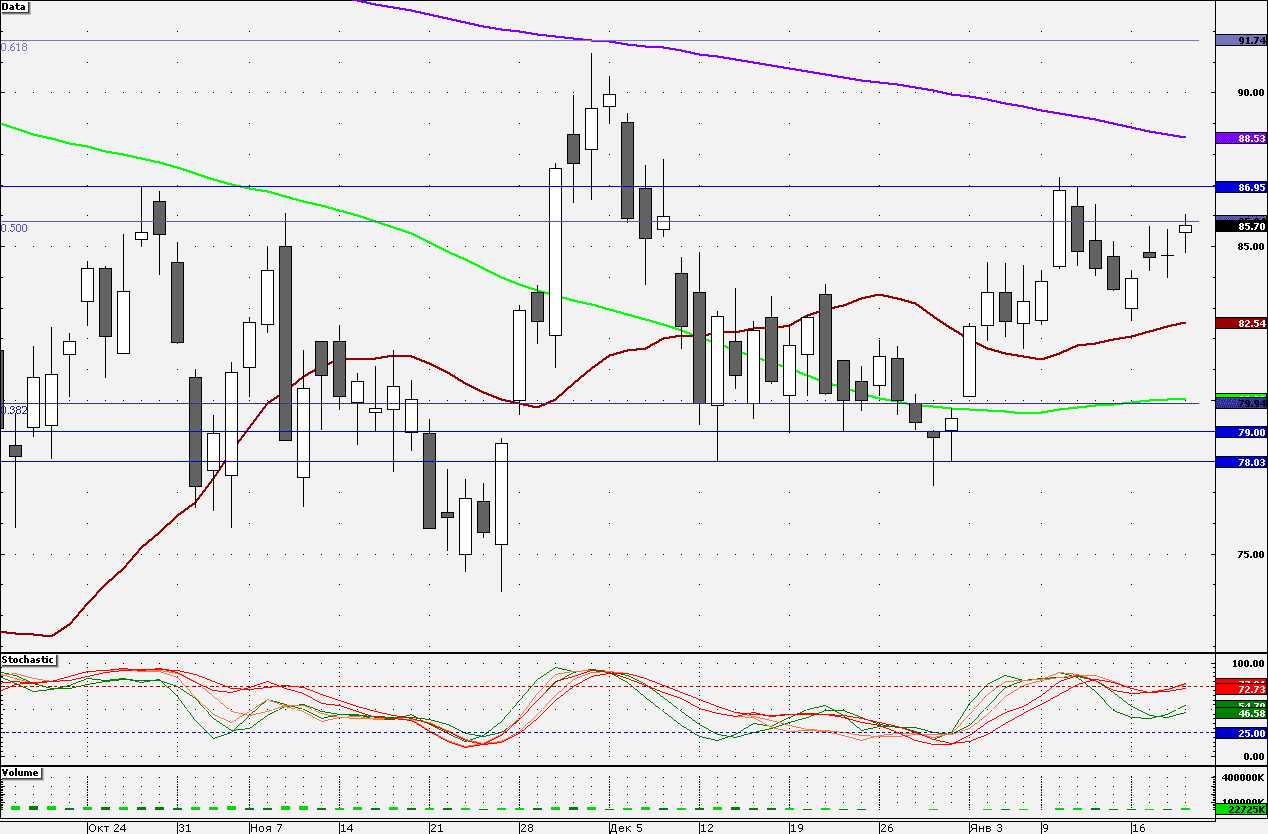Select the Дек 5 date marker
The height and width of the screenshot is (834, 1268).
pyautogui.click(x=626, y=828)
